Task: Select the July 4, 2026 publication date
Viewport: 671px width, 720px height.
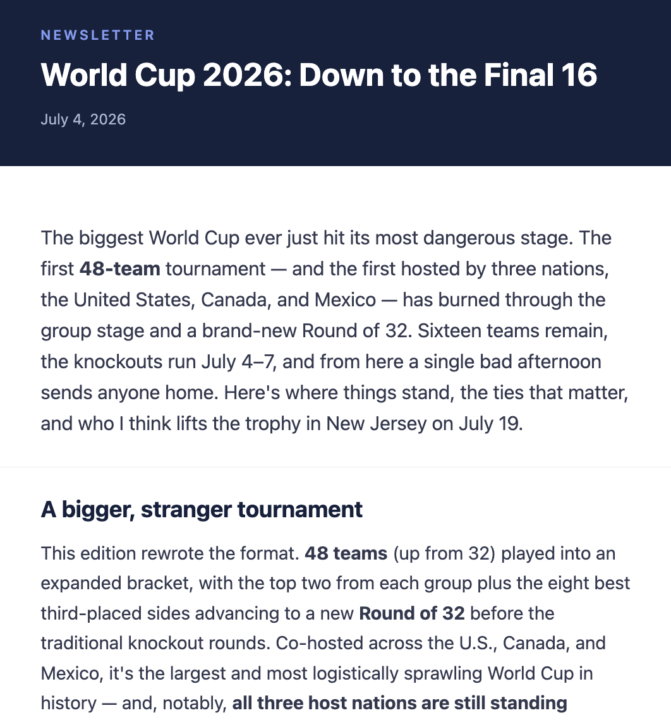Action: click(83, 119)
